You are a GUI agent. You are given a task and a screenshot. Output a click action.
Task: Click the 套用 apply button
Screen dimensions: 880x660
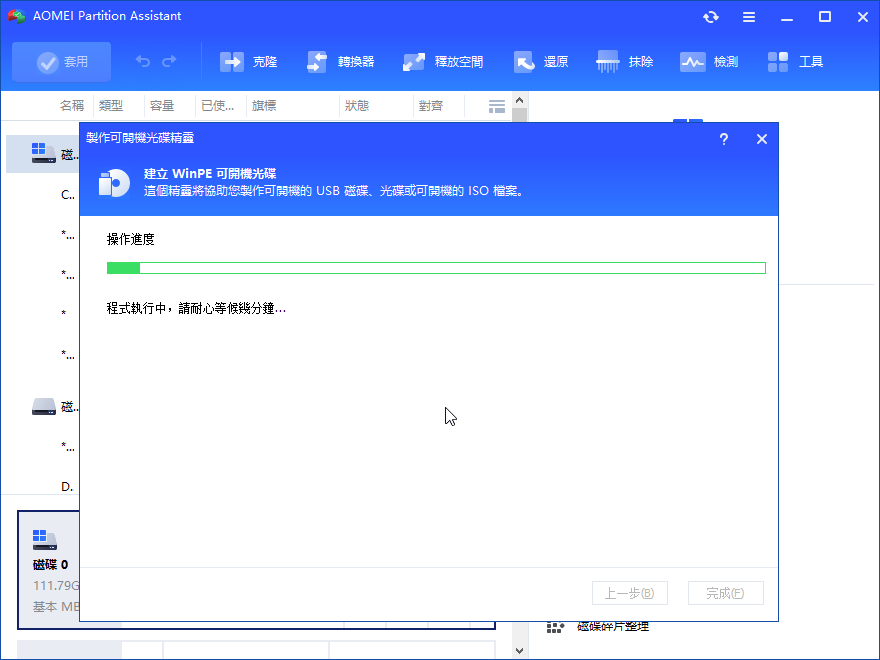point(61,62)
